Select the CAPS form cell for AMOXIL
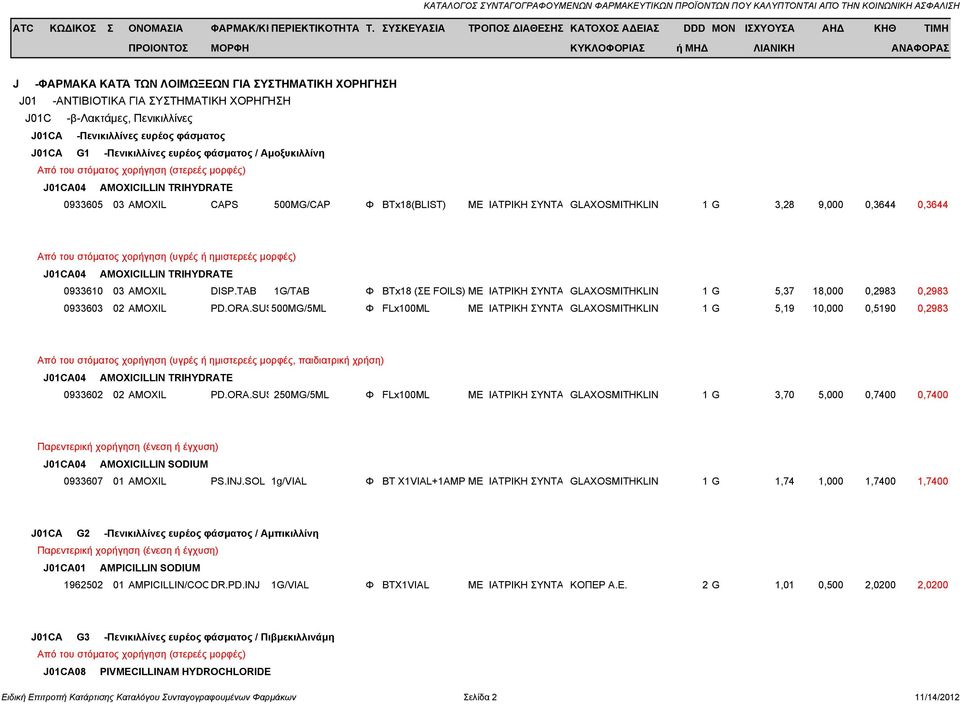This screenshot has width=960, height=704. tap(224, 204)
